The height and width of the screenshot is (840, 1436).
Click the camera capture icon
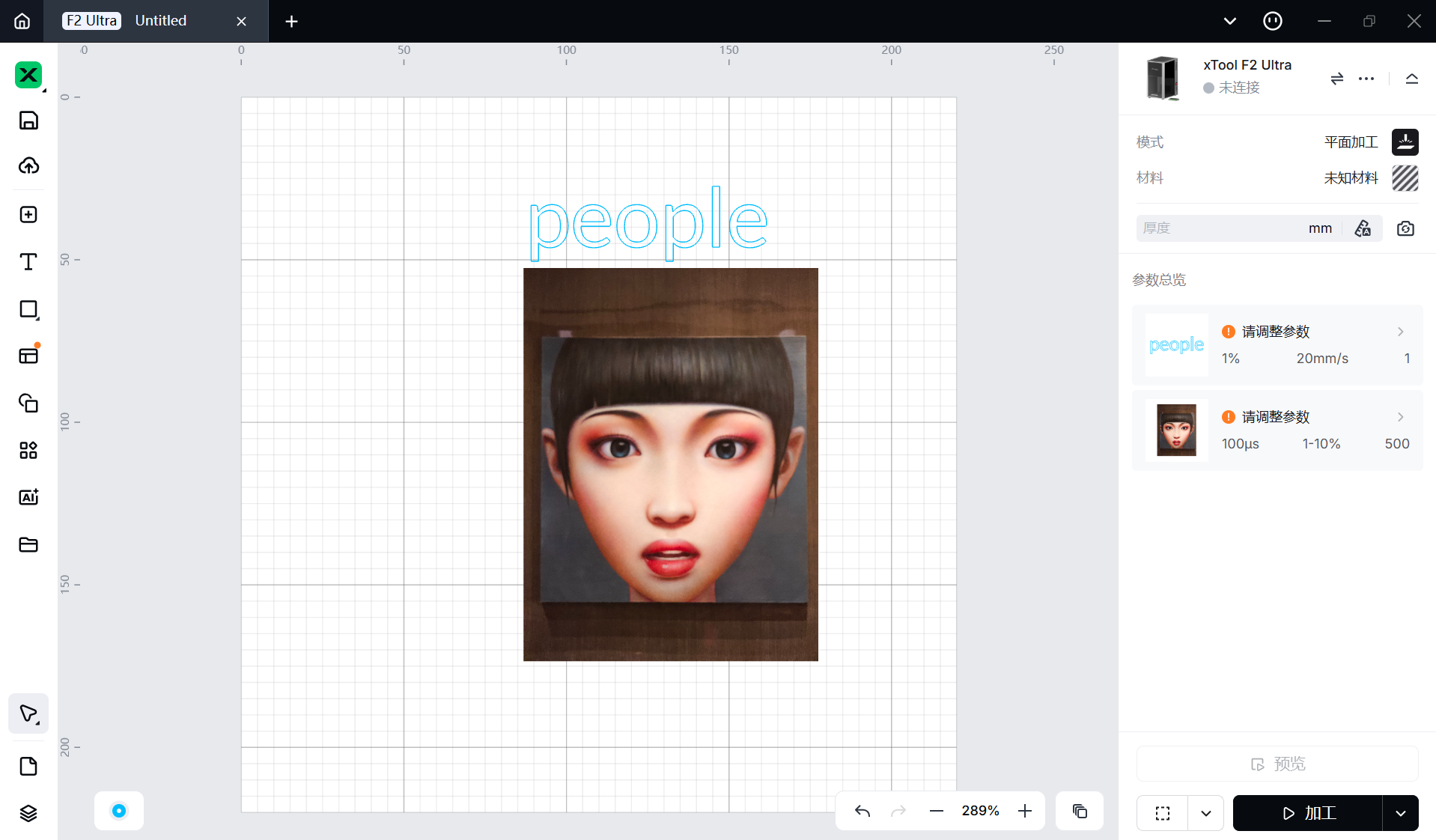pos(1405,228)
